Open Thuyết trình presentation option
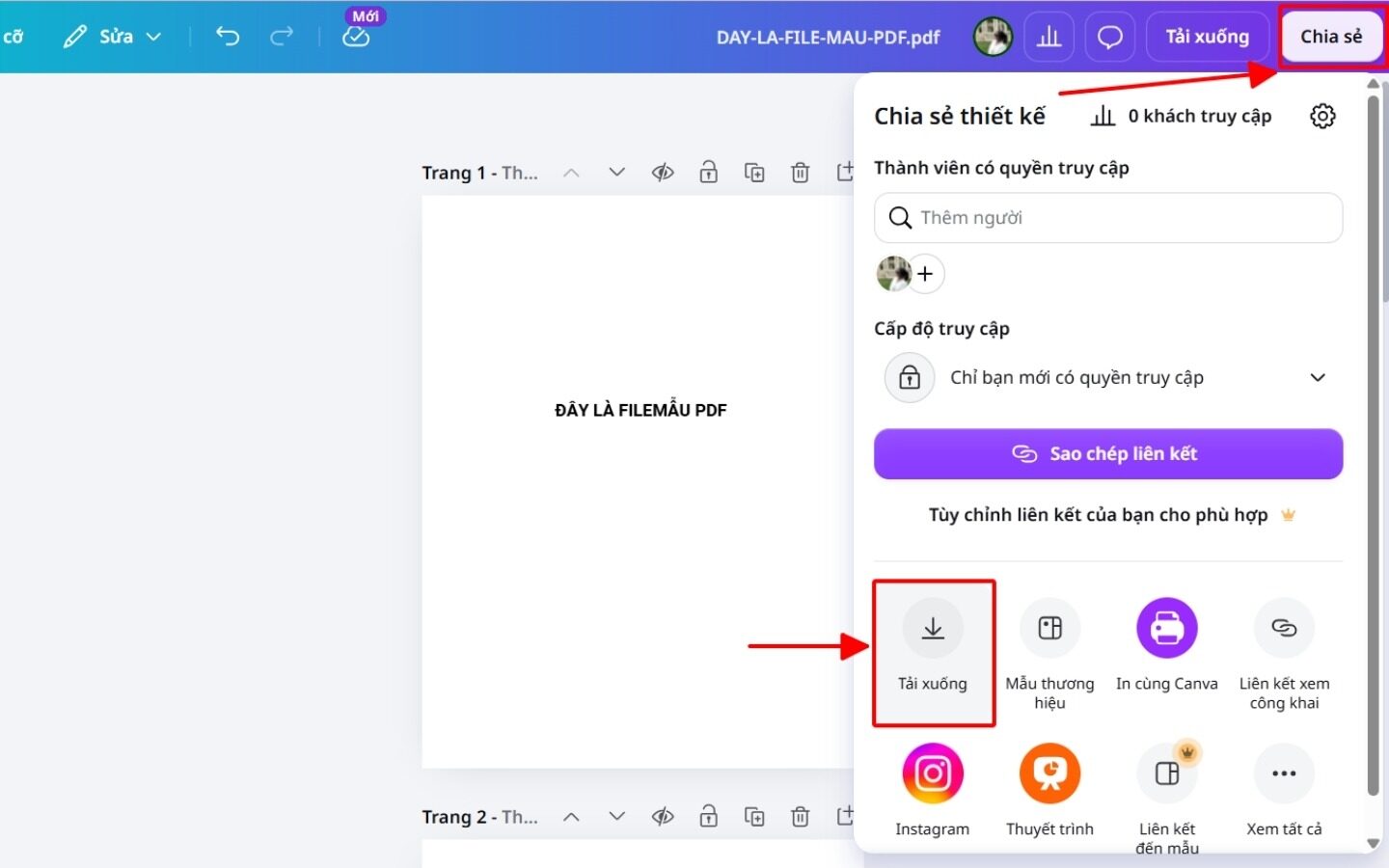1389x868 pixels. 1049,773
